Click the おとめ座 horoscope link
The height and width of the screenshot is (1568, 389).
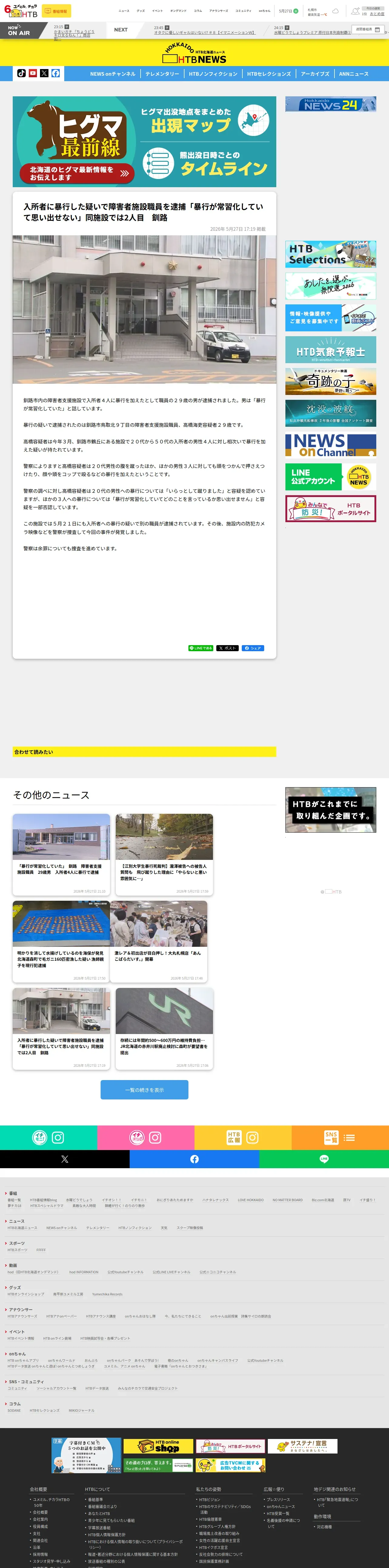(377, 14)
